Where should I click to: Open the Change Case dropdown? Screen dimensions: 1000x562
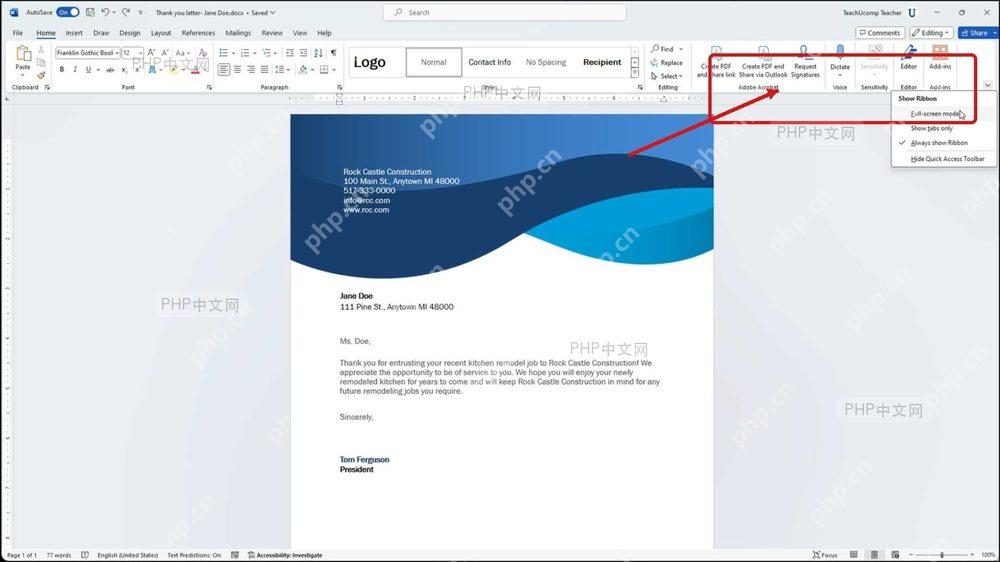[182, 53]
